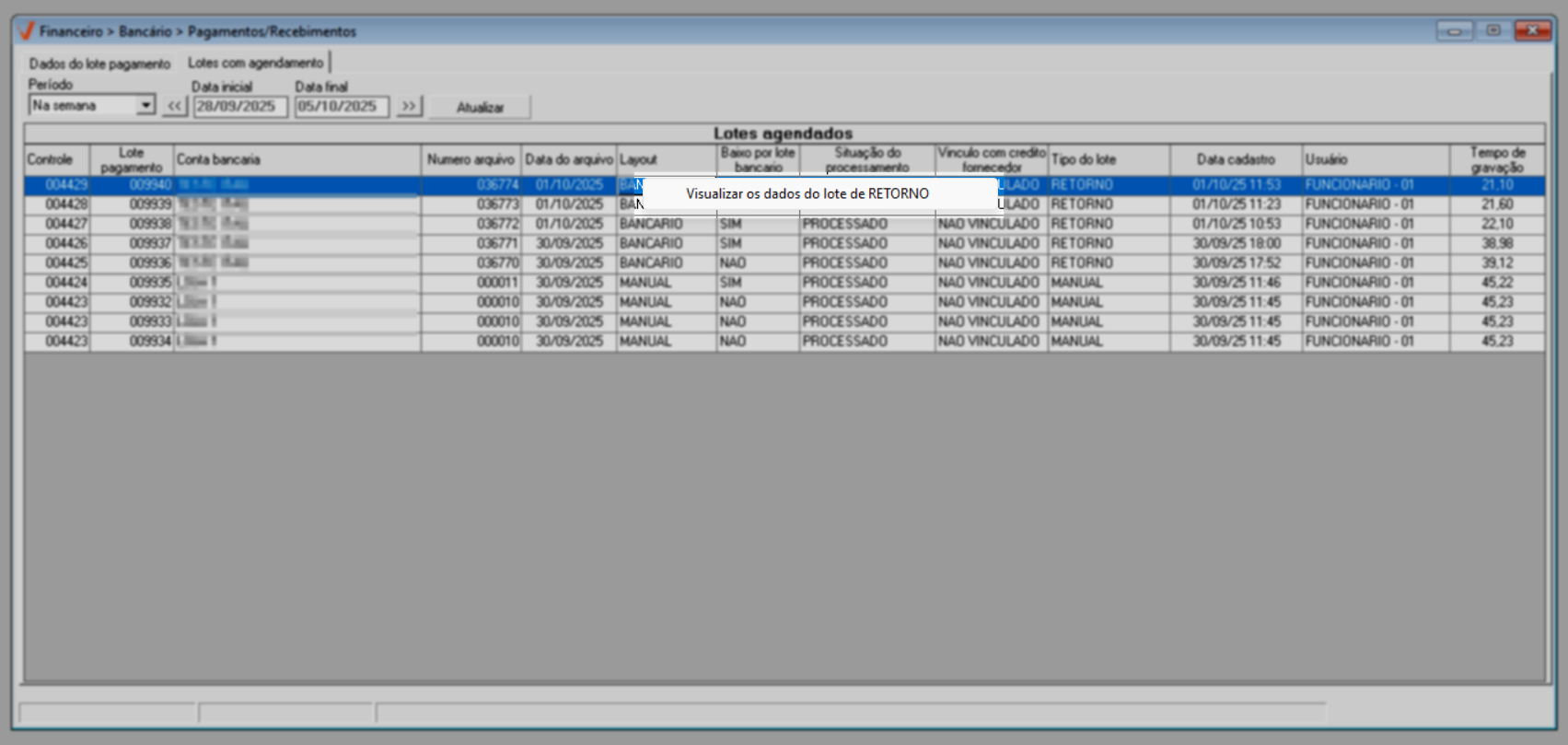
Task: Click Tempo de gravação cell 21,60
Action: 1497,204
